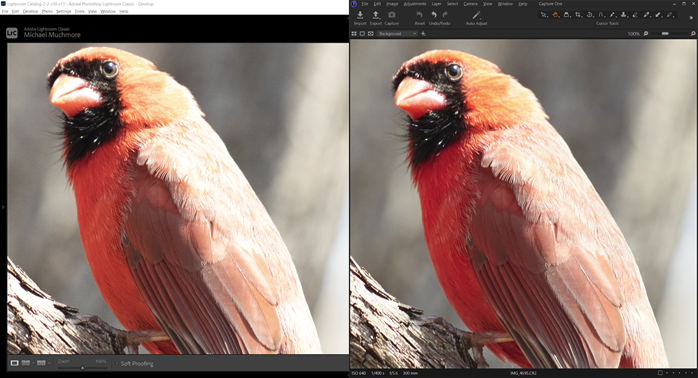Click the add new layer plus icon

pyautogui.click(x=423, y=33)
